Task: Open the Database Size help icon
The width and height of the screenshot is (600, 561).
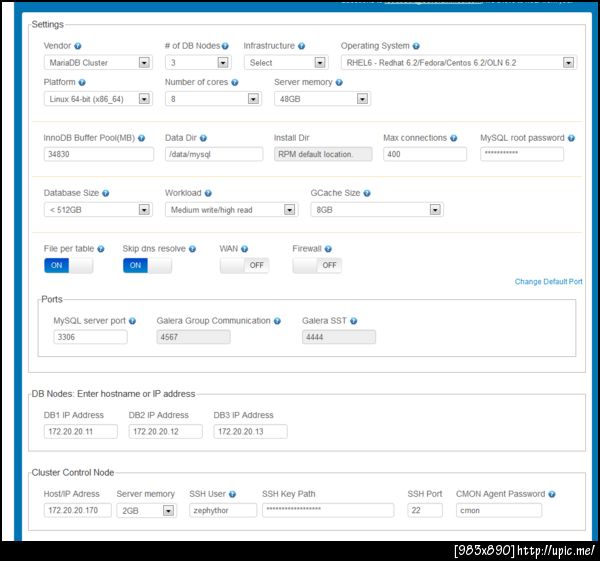Action: pyautogui.click(x=106, y=194)
